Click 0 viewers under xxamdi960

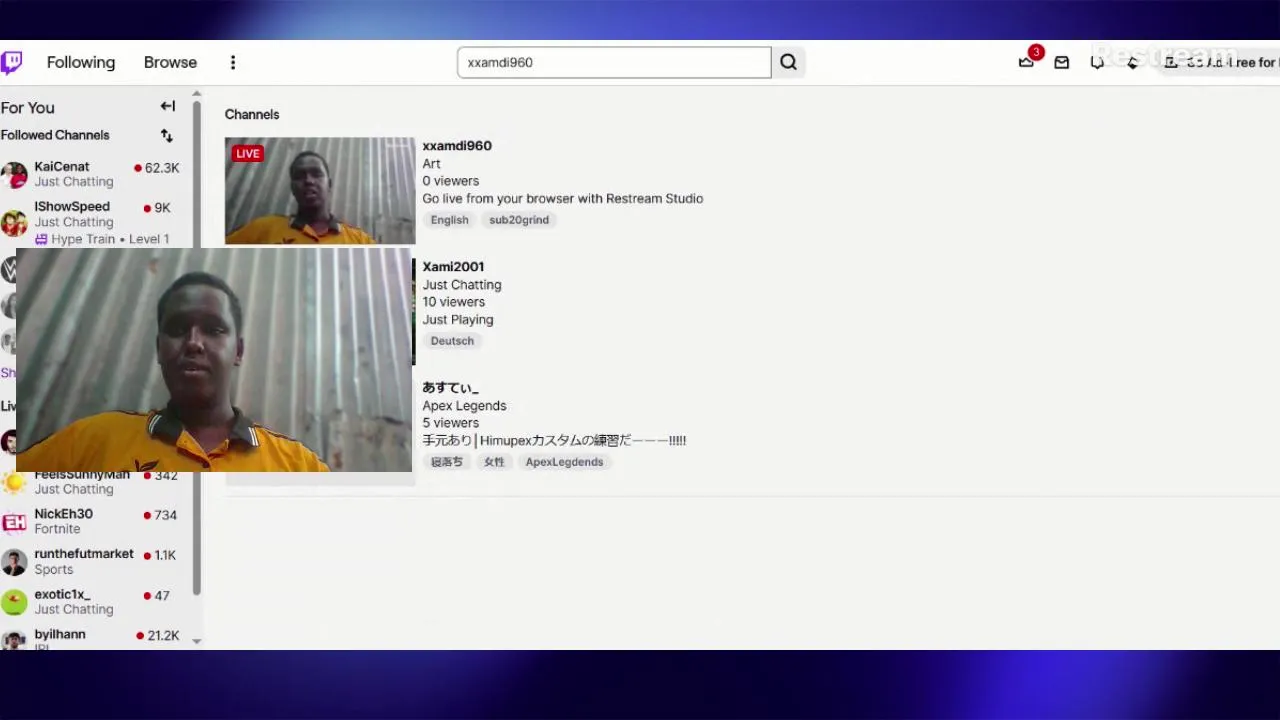[x=450, y=181]
